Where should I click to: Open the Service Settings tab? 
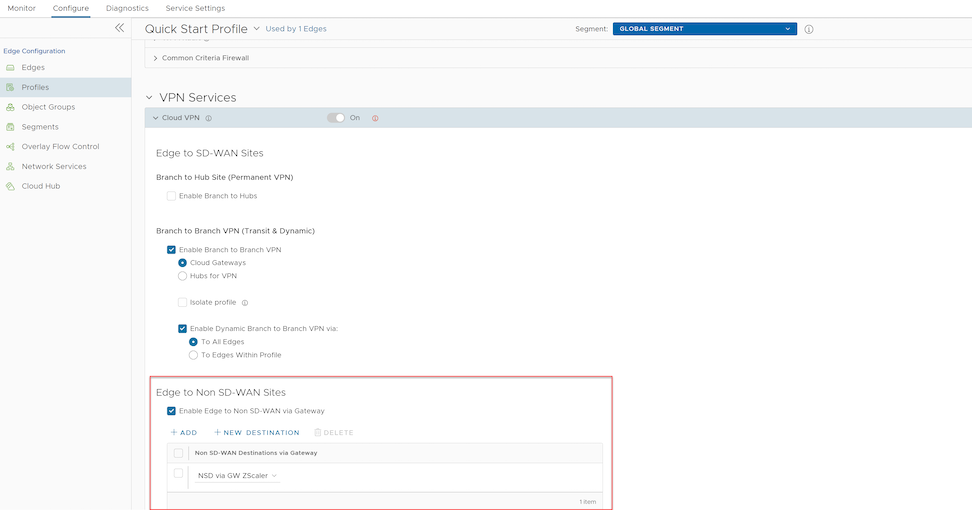tap(195, 8)
